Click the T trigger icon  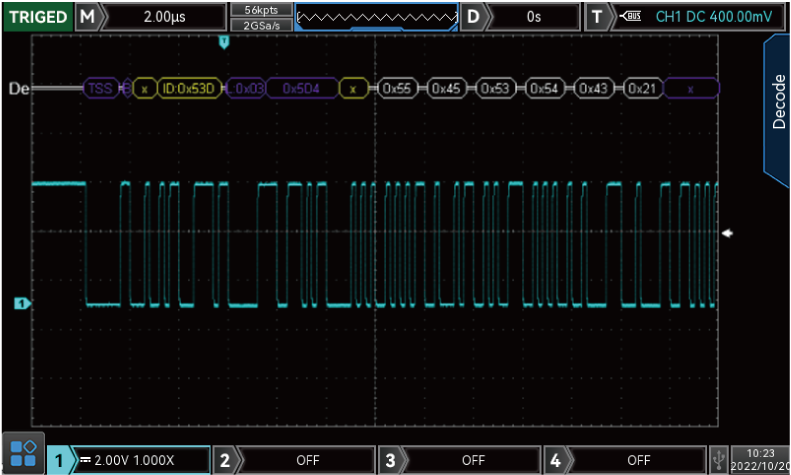pyautogui.click(x=597, y=17)
